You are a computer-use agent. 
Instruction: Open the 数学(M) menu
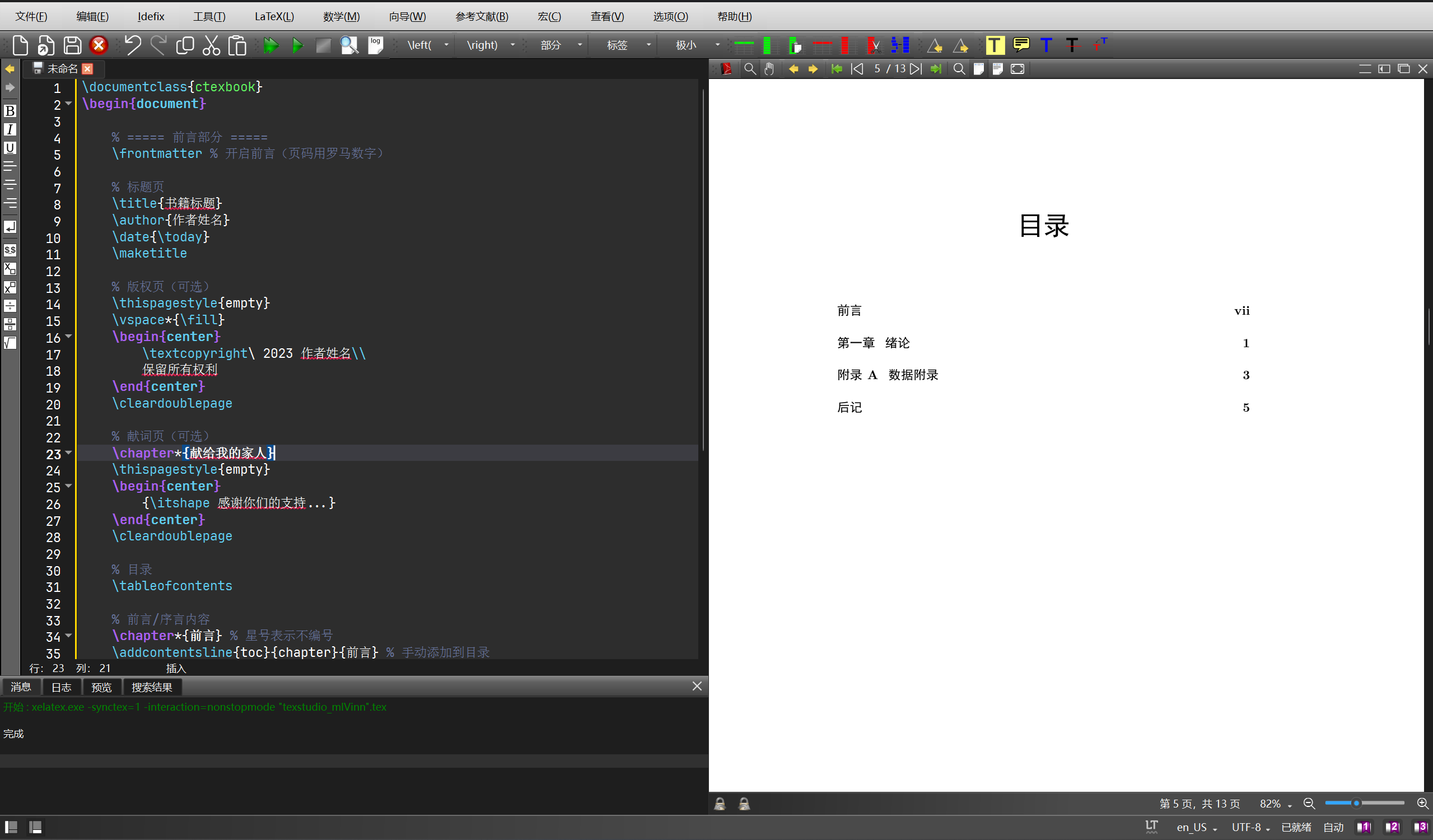341,16
